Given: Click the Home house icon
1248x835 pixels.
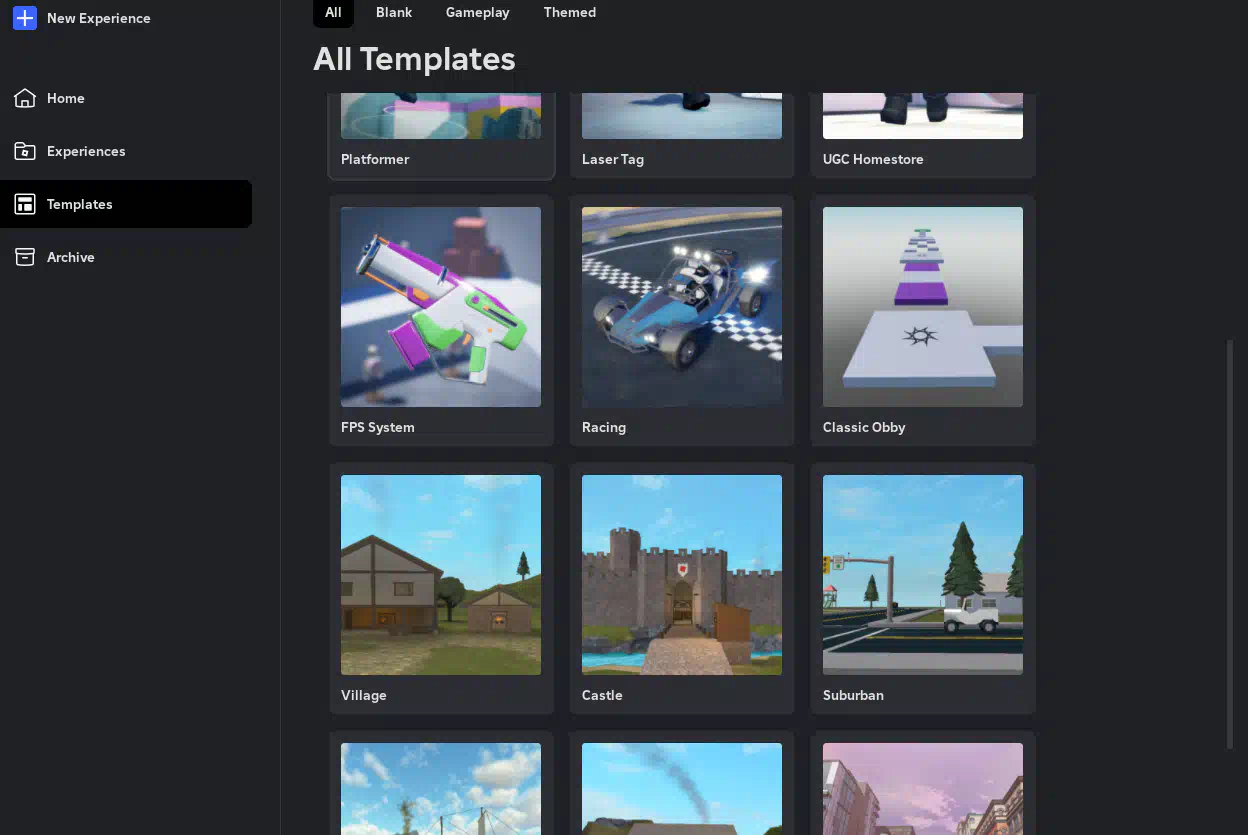Looking at the screenshot, I should point(25,98).
